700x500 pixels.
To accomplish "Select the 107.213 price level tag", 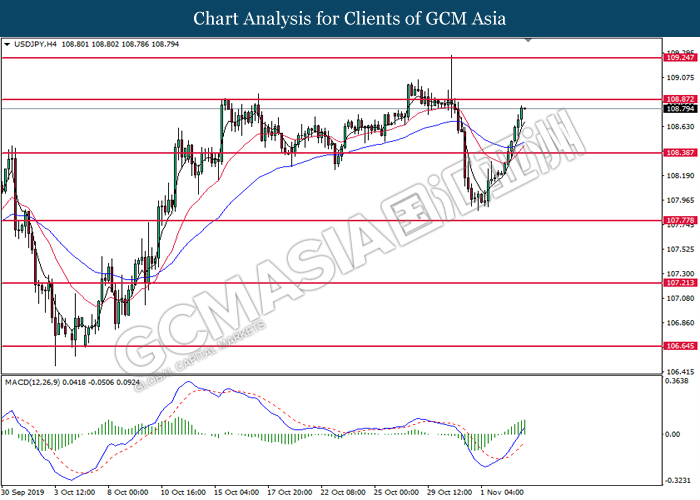I will [680, 283].
